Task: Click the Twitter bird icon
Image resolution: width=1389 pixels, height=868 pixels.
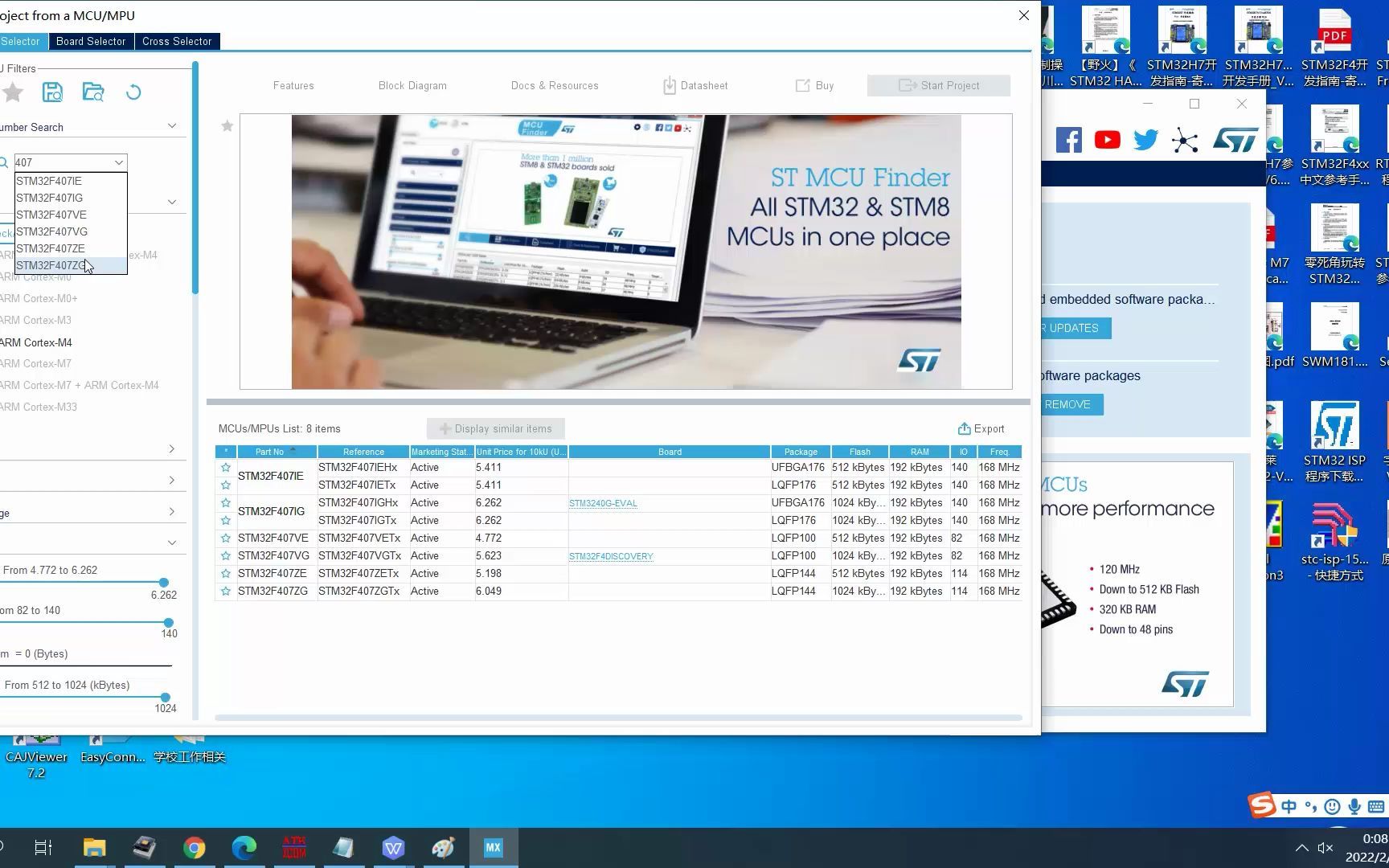Action: 1145,140
